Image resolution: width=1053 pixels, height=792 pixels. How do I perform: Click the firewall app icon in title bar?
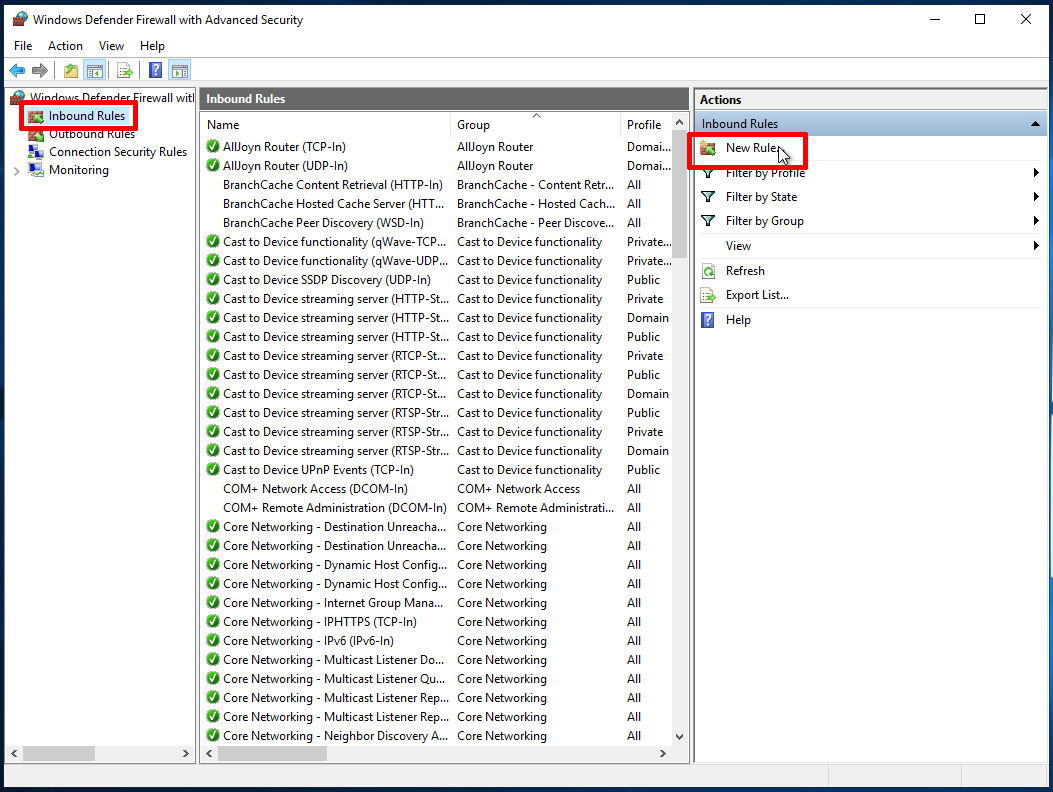20,19
